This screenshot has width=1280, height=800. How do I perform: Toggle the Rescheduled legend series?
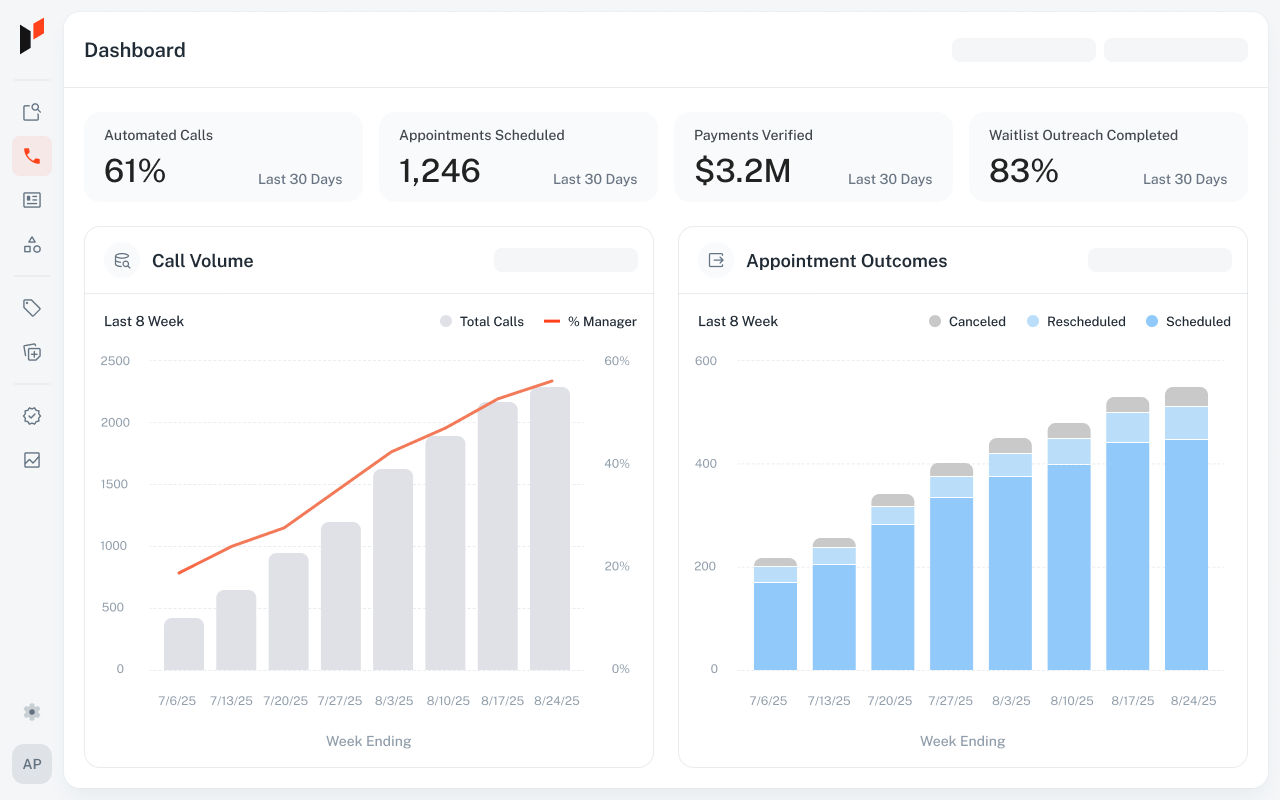(1076, 321)
